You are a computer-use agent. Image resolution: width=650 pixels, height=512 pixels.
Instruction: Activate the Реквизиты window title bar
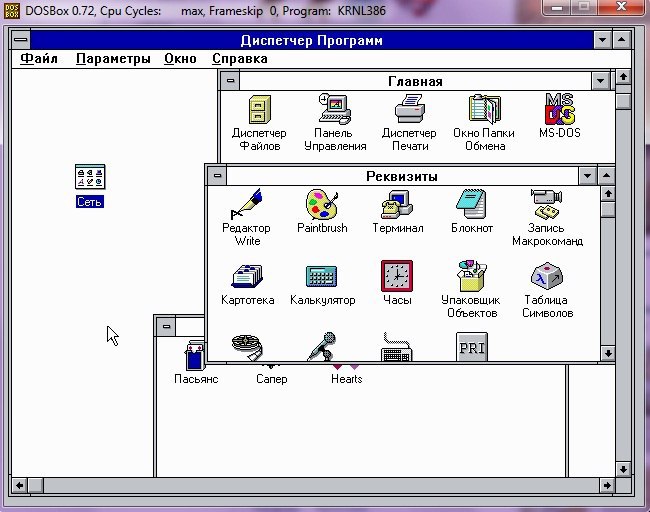click(402, 176)
